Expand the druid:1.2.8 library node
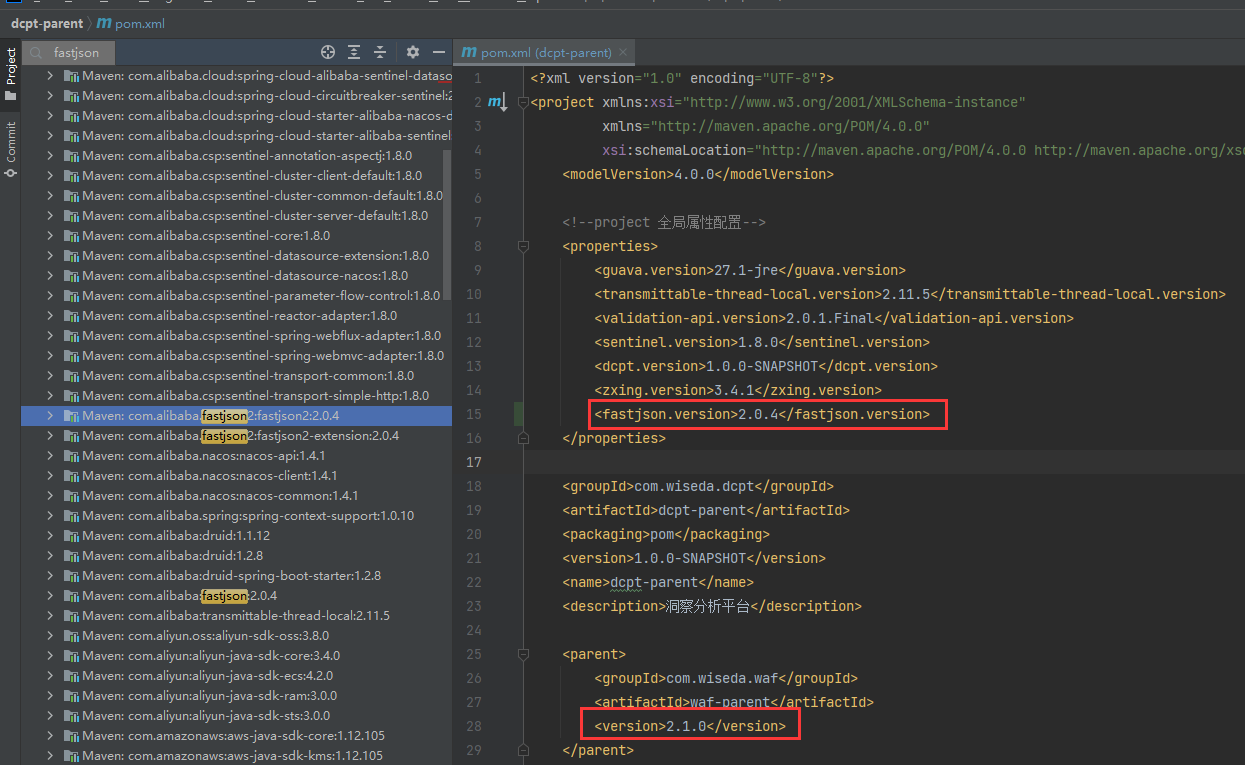The image size is (1245, 765). (x=50, y=556)
